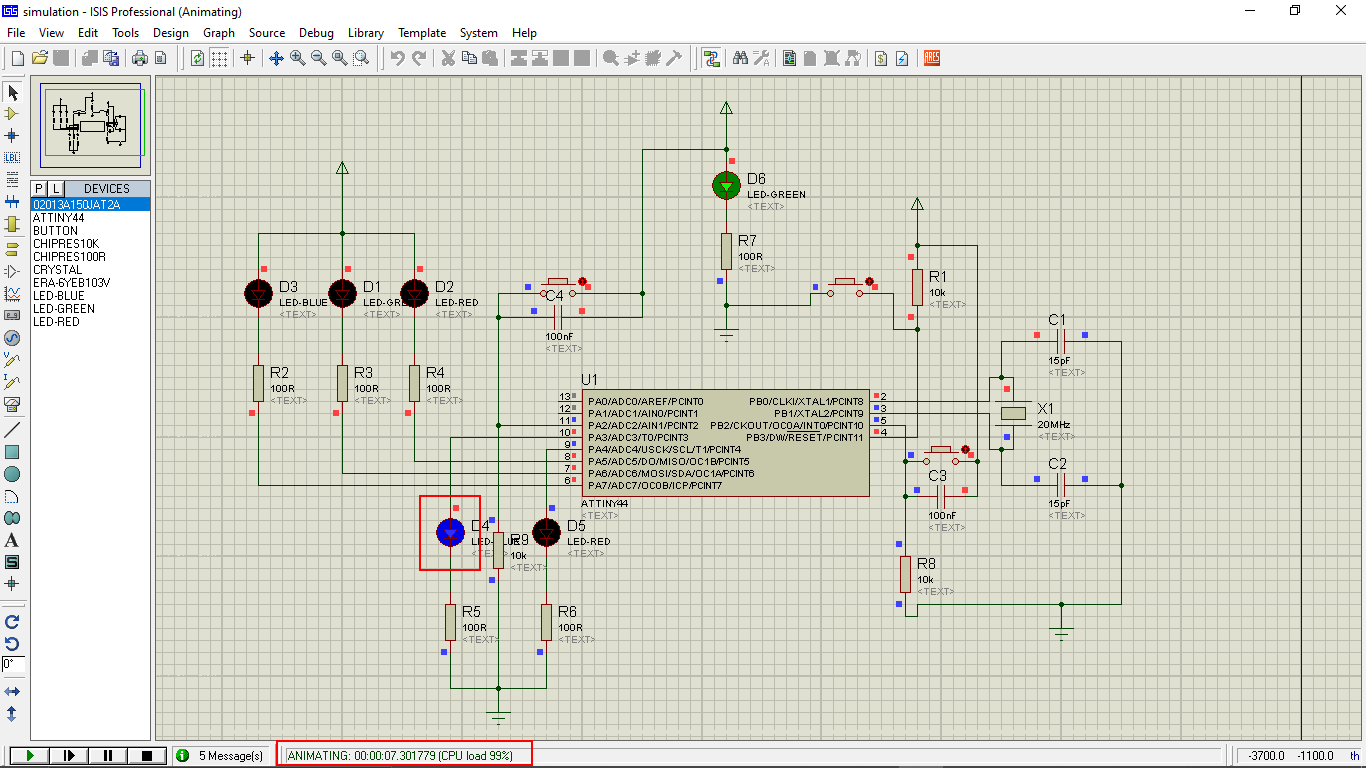This screenshot has width=1366, height=768.
Task: Run the Electrical Rule Check icon
Action: (x=901, y=58)
